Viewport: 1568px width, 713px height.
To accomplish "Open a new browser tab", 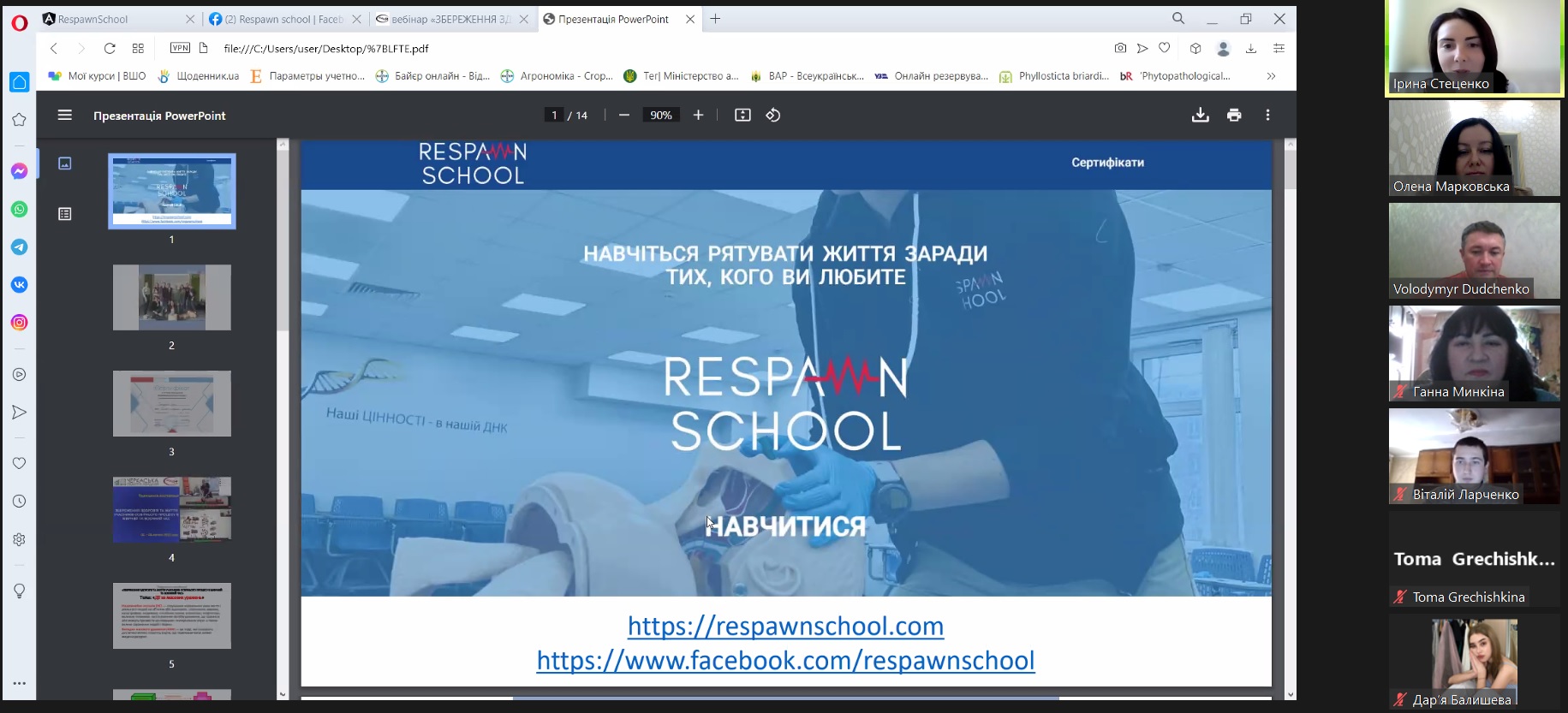I will tap(715, 19).
